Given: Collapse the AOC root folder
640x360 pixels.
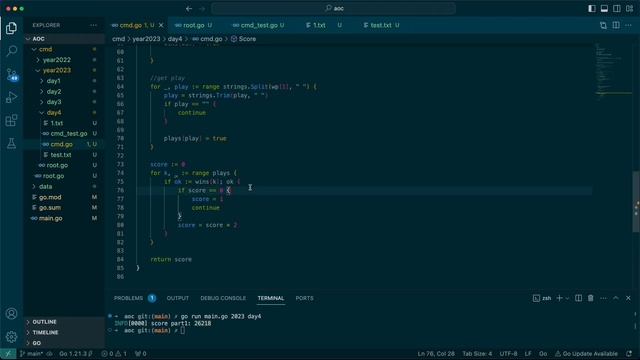Looking at the screenshot, I should [64, 39].
